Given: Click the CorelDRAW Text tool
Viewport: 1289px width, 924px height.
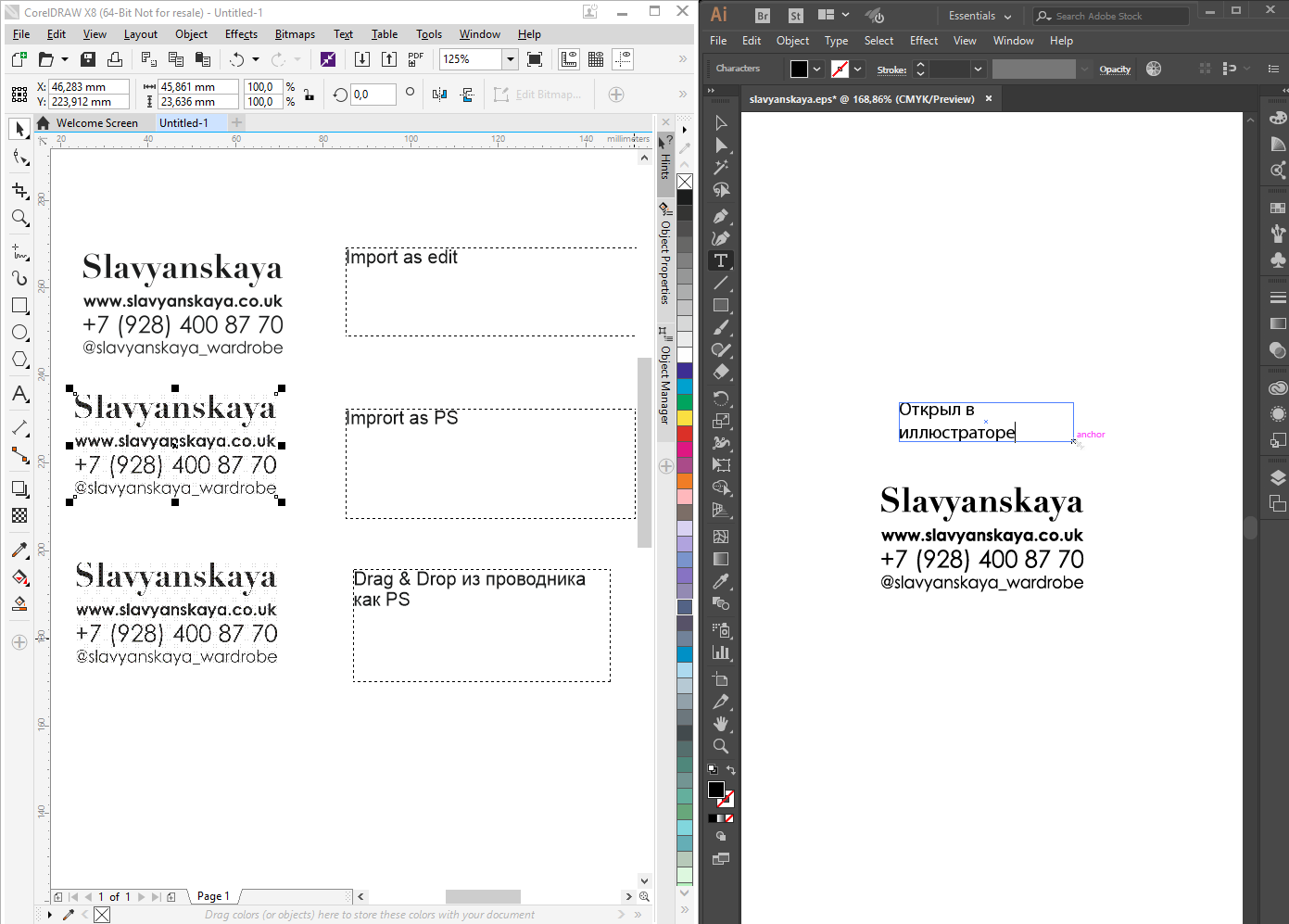Looking at the screenshot, I should 19,394.
